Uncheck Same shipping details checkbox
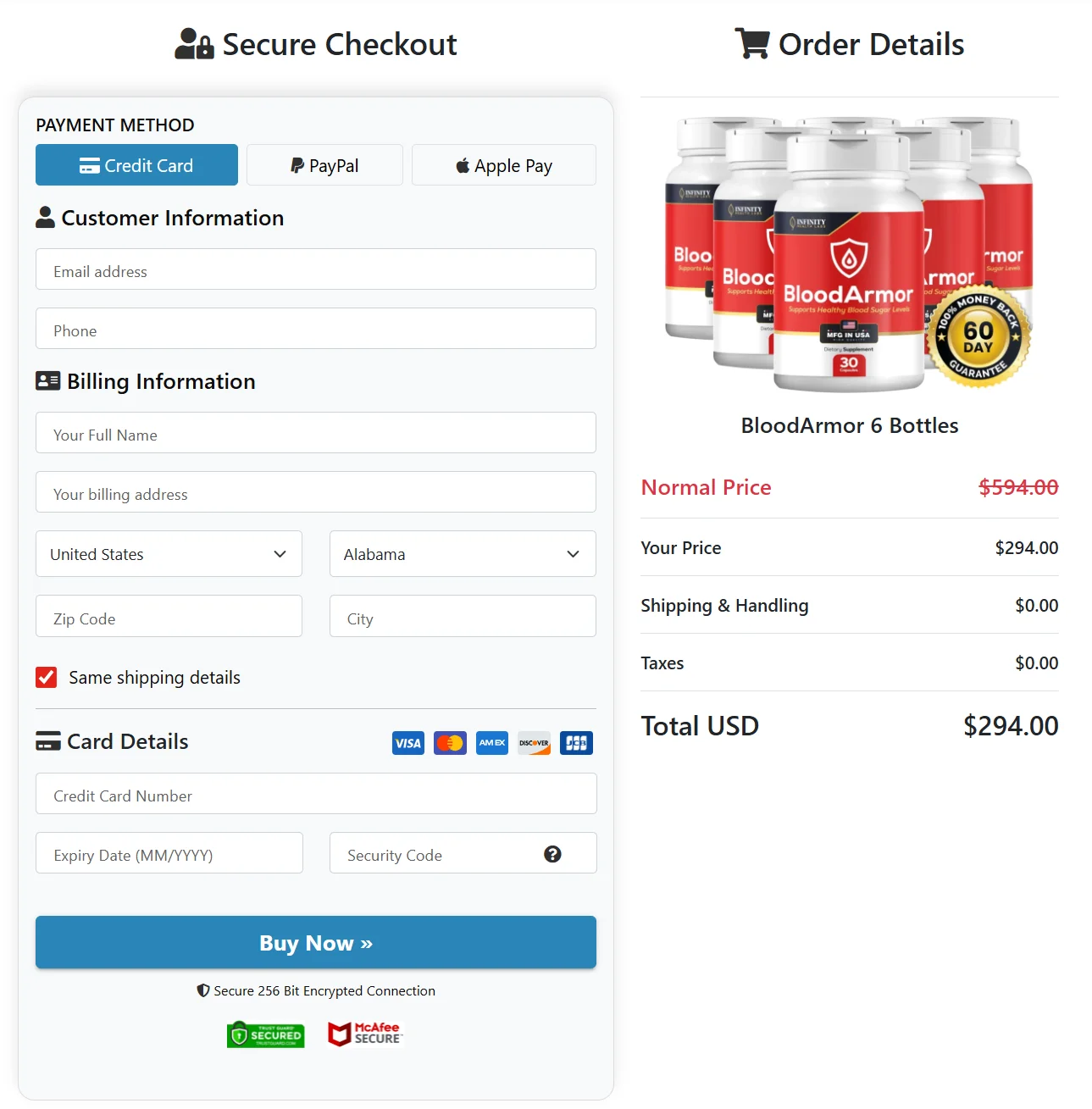This screenshot has height=1109, width=1092. (47, 677)
